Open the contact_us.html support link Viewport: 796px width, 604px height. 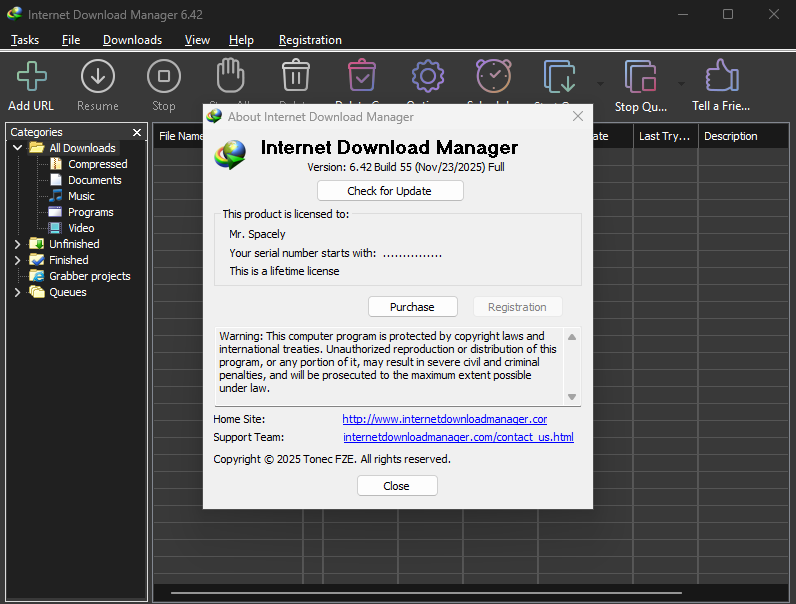458,437
